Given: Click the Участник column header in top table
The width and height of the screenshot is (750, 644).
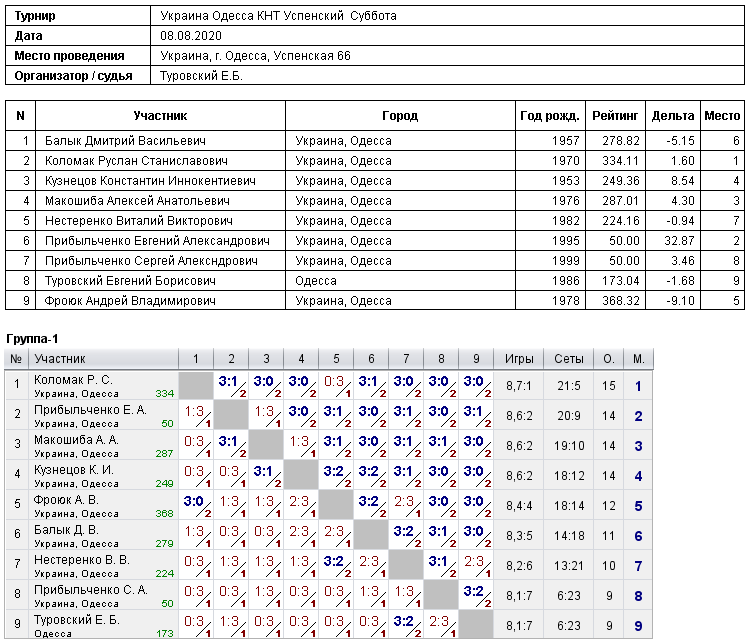Looking at the screenshot, I should pos(160,116).
